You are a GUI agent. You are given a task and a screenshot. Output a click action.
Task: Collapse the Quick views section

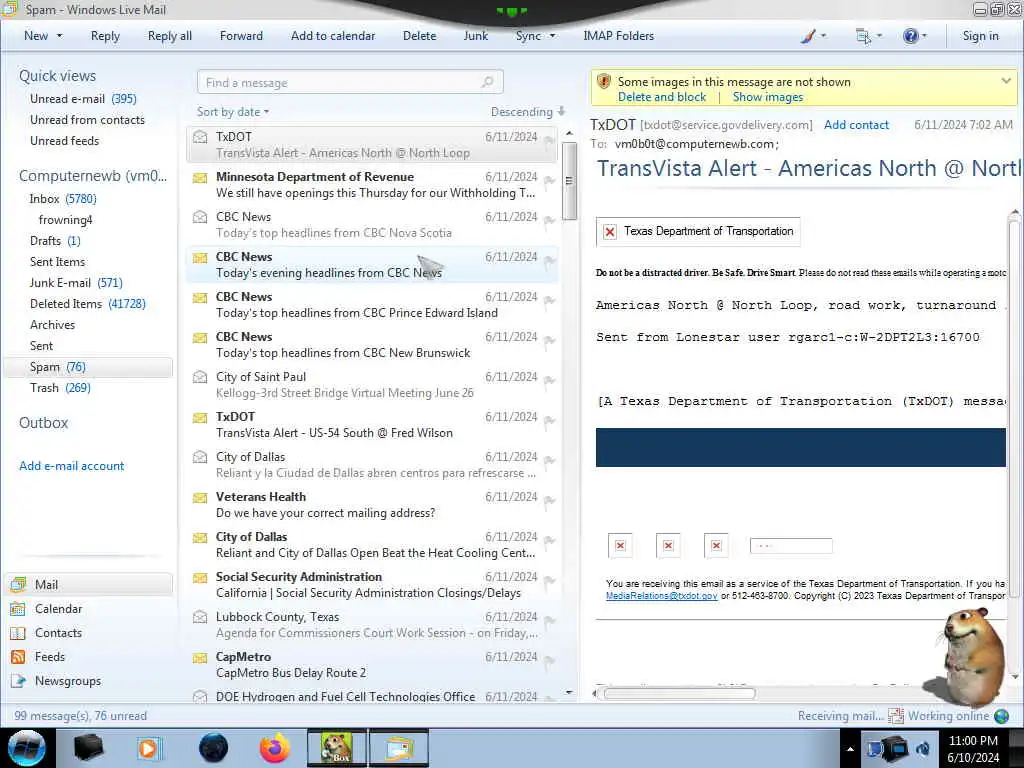(57, 76)
